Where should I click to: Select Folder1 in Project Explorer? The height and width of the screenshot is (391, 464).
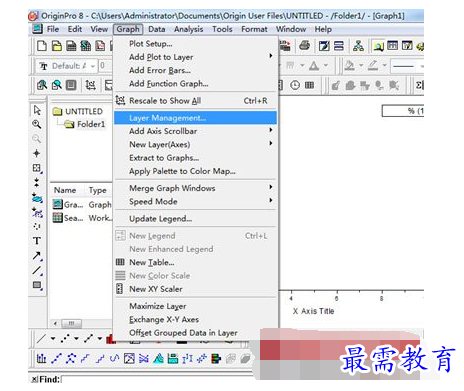click(x=85, y=124)
